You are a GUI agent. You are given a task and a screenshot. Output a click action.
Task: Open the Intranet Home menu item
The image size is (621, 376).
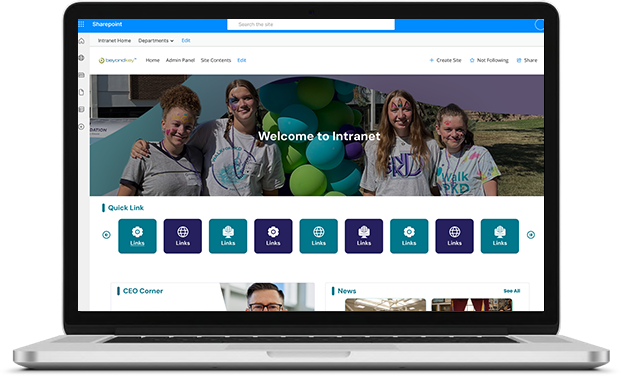[x=114, y=40]
